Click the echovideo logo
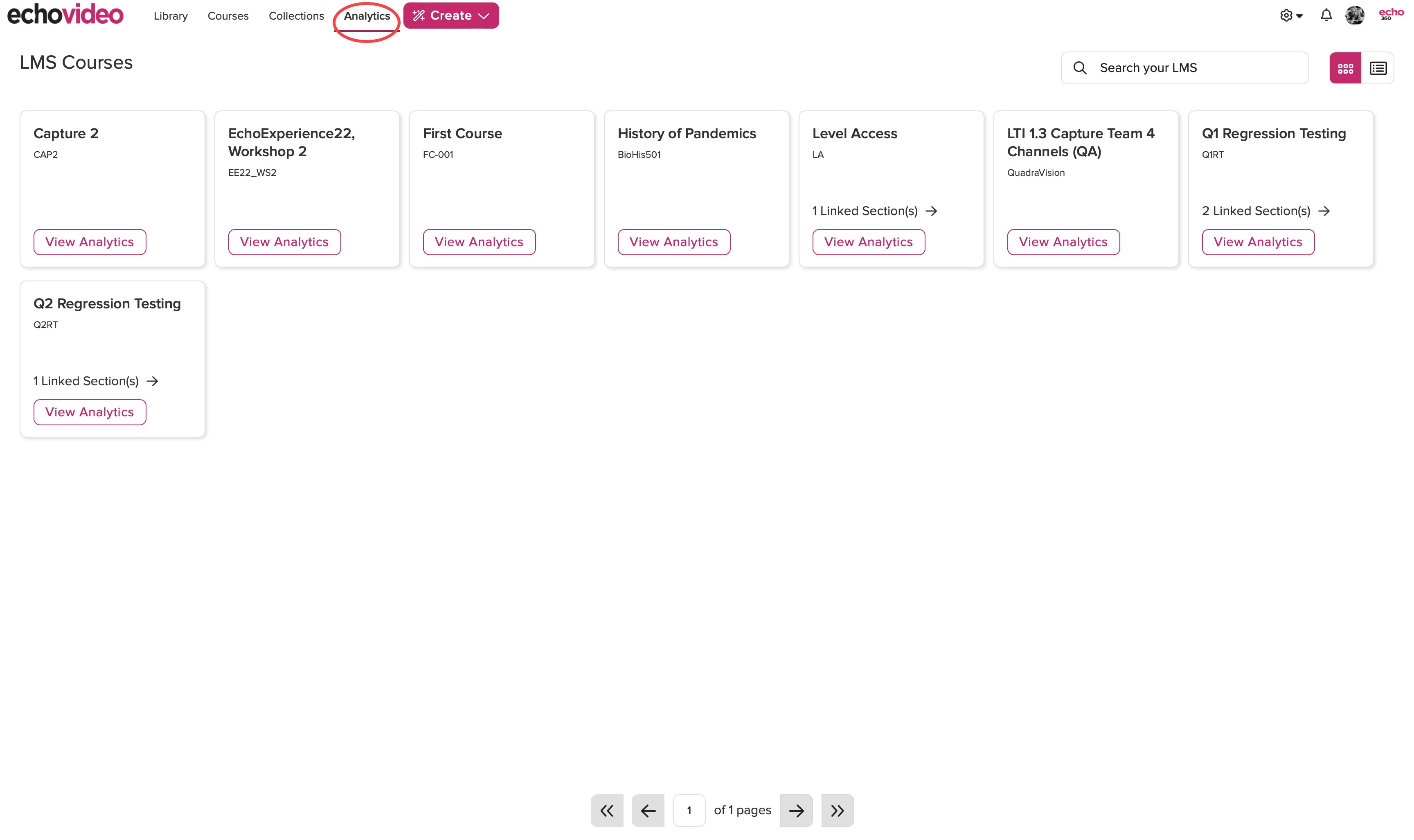 click(65, 14)
